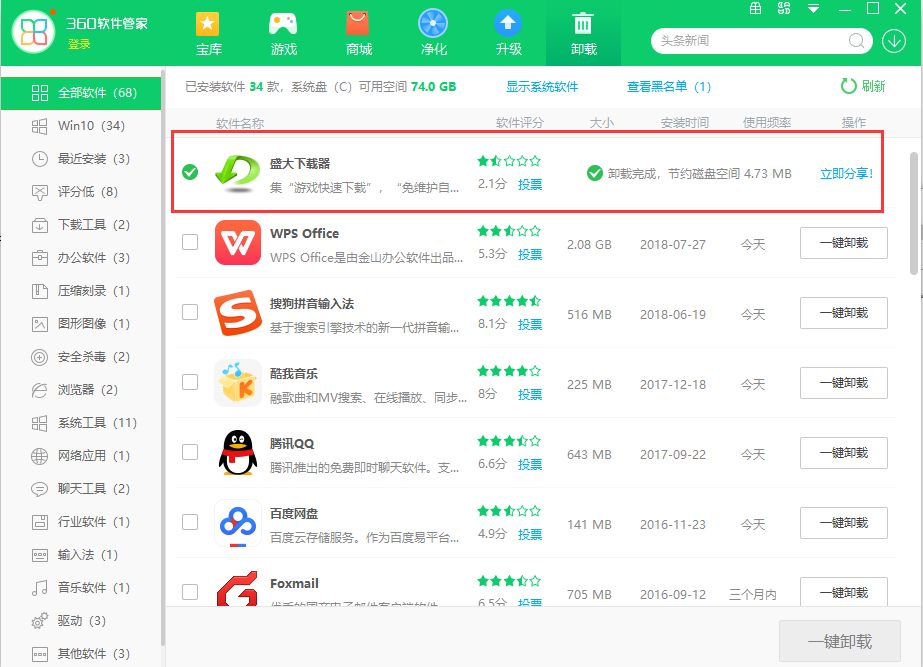This screenshot has height=667, width=923.
Task: Click the bottom batch 一键卸载 button
Action: 839,641
